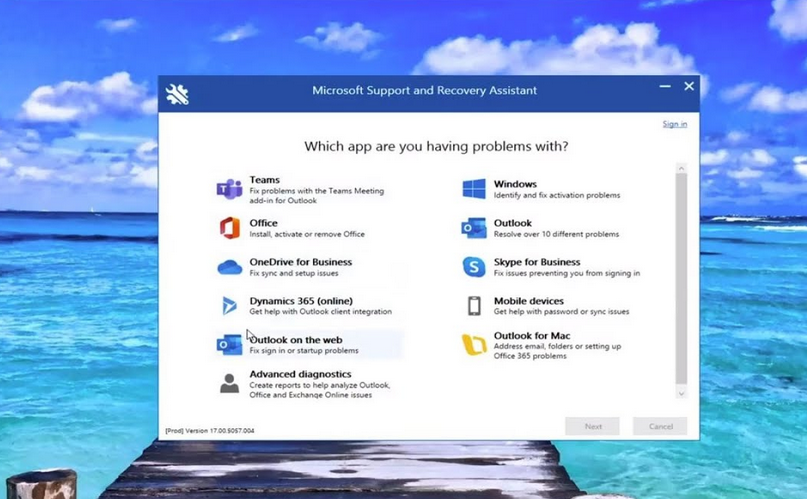Minimize the Support and Recovery Assistant window
The image size is (807, 499).
(x=665, y=86)
